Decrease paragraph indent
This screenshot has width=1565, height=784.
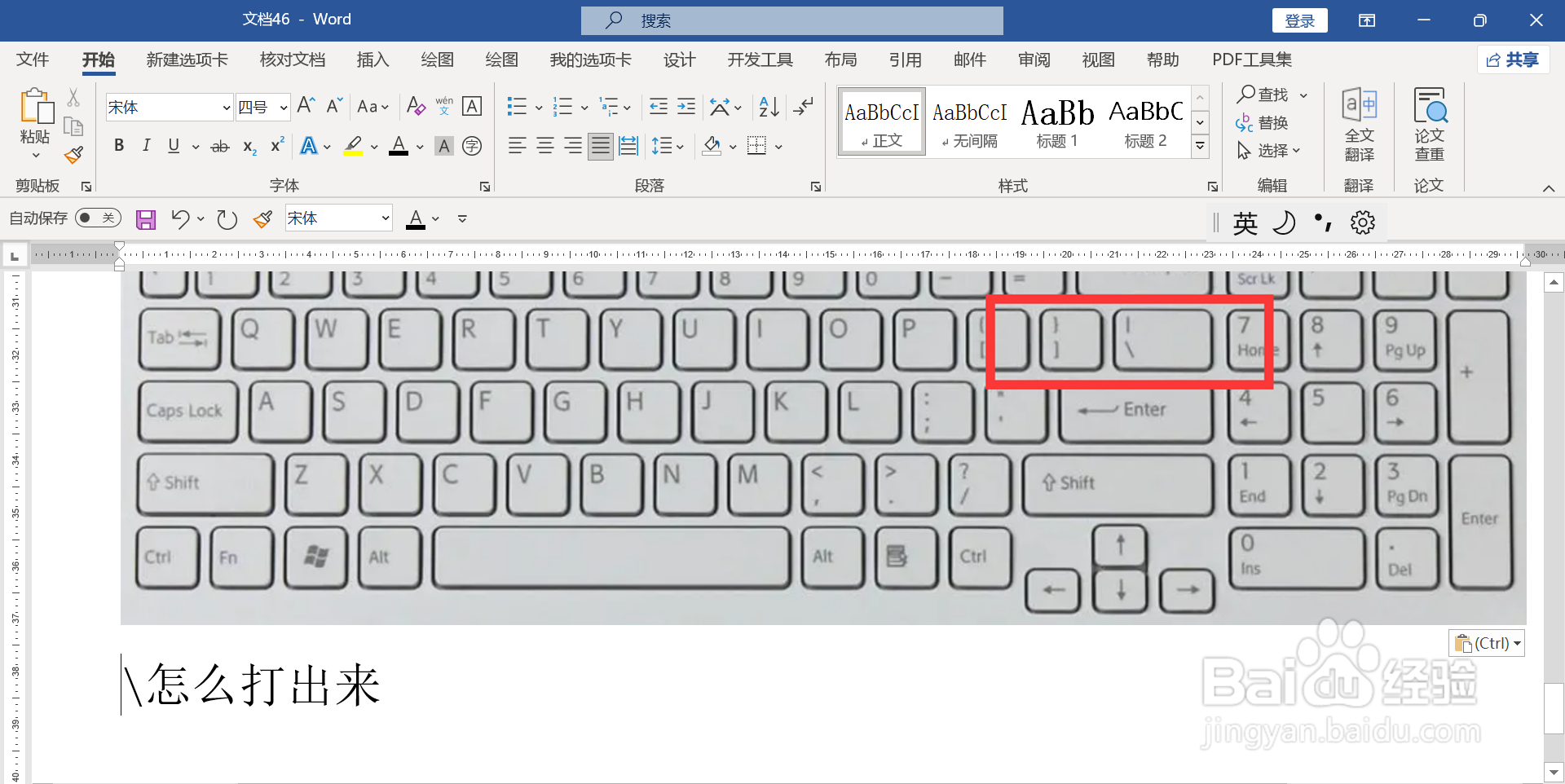(x=659, y=106)
